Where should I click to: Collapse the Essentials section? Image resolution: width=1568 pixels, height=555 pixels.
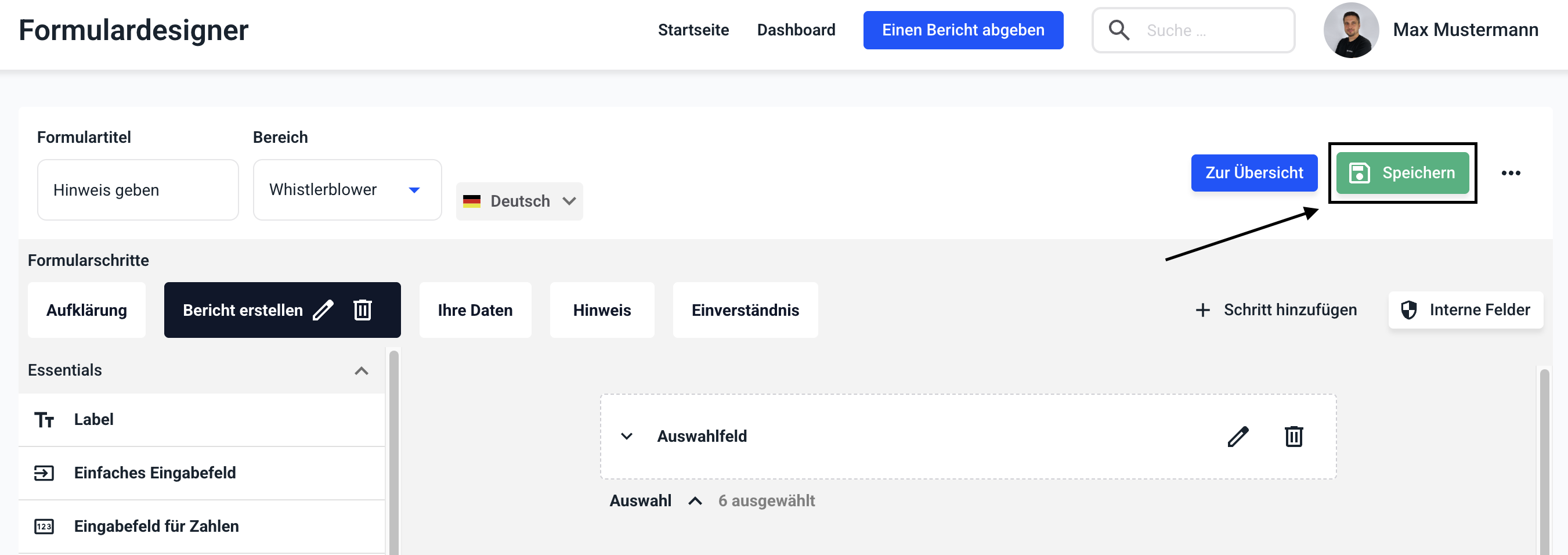click(361, 370)
